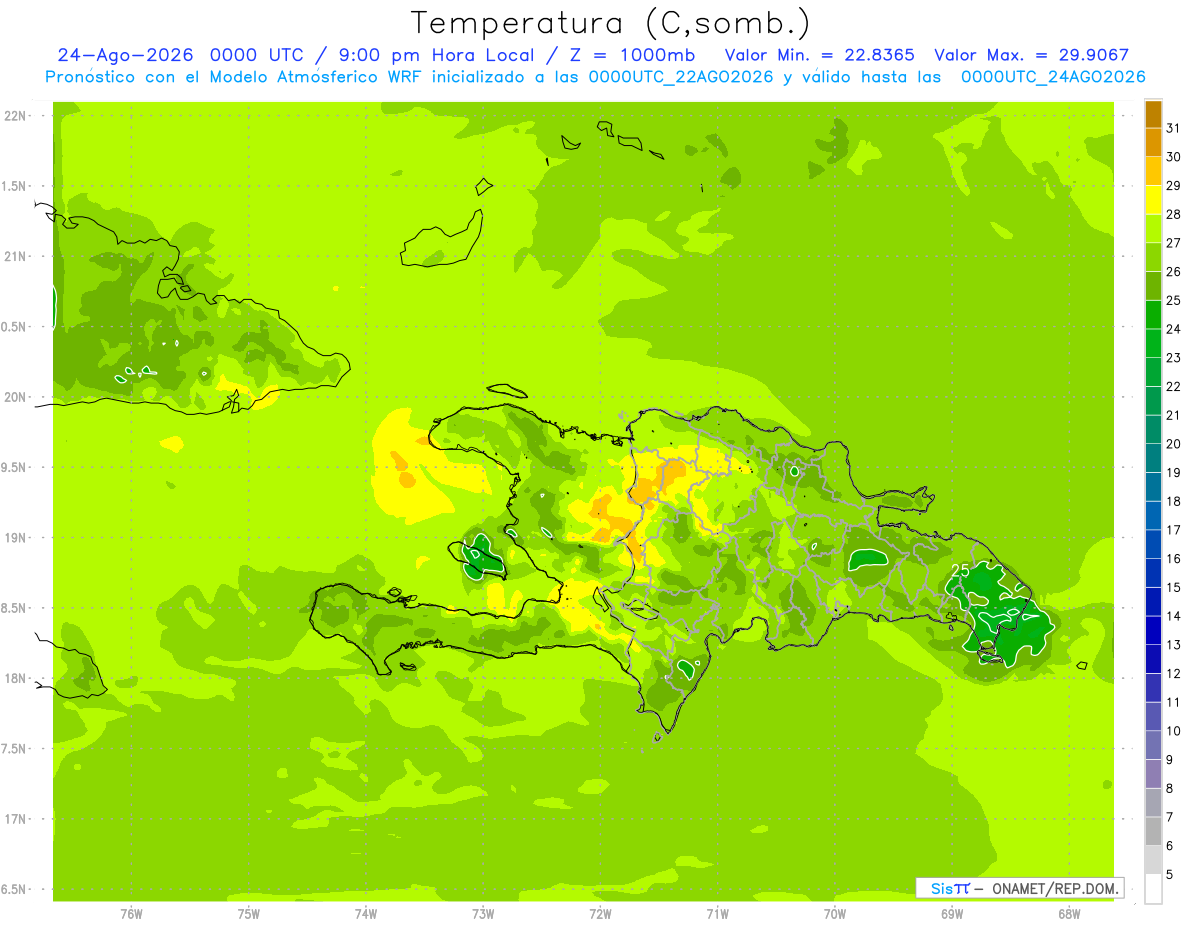The width and height of the screenshot is (1200, 927).
Task: Click the "71W" longitude axis label
Action: (x=717, y=914)
